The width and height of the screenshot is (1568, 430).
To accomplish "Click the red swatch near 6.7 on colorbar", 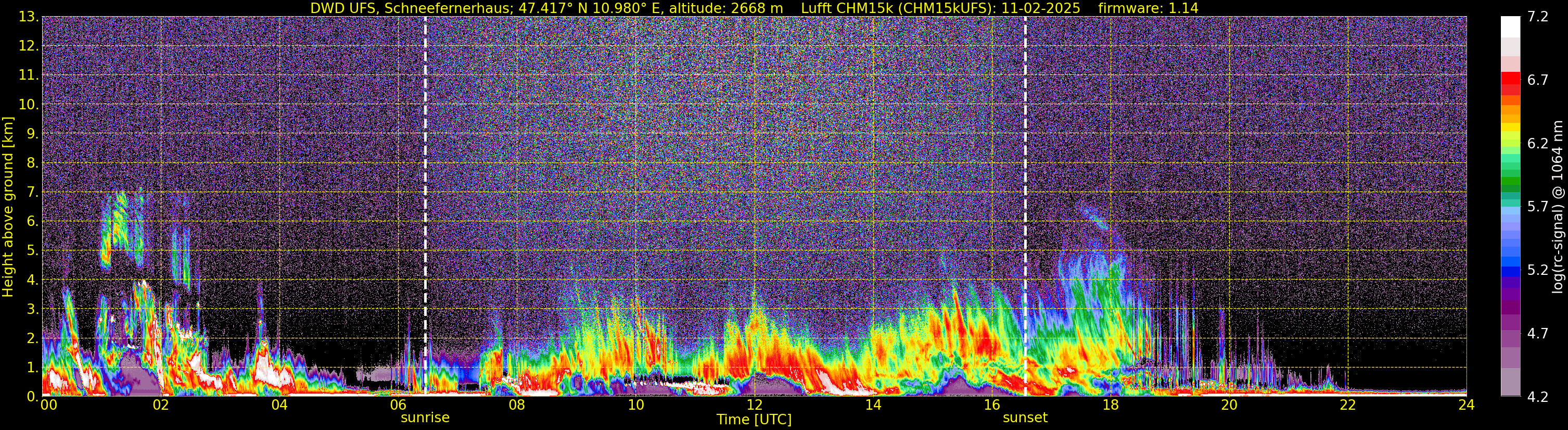I will [x=1510, y=78].
